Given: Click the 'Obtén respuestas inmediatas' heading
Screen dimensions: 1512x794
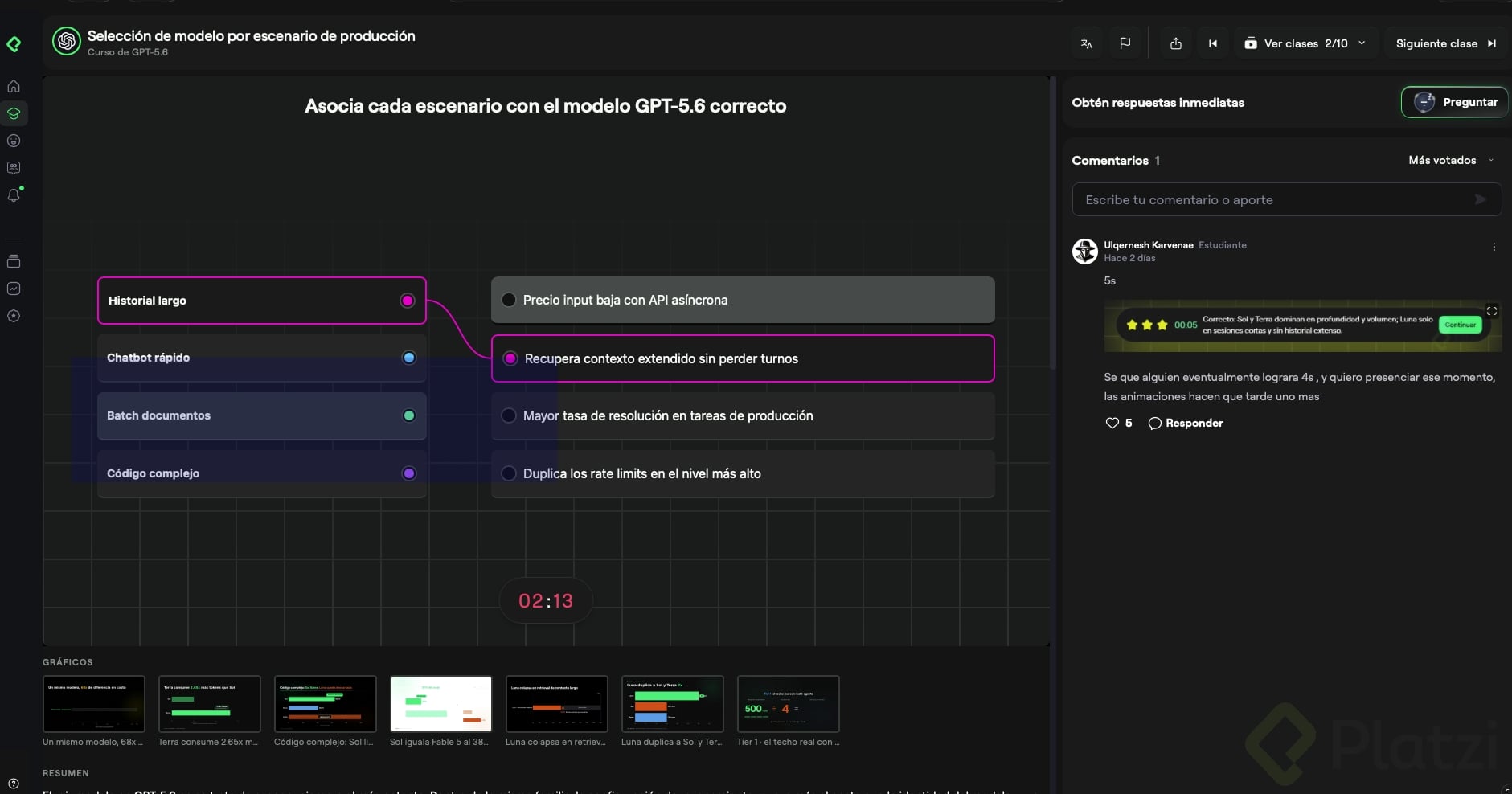Looking at the screenshot, I should point(1158,102).
